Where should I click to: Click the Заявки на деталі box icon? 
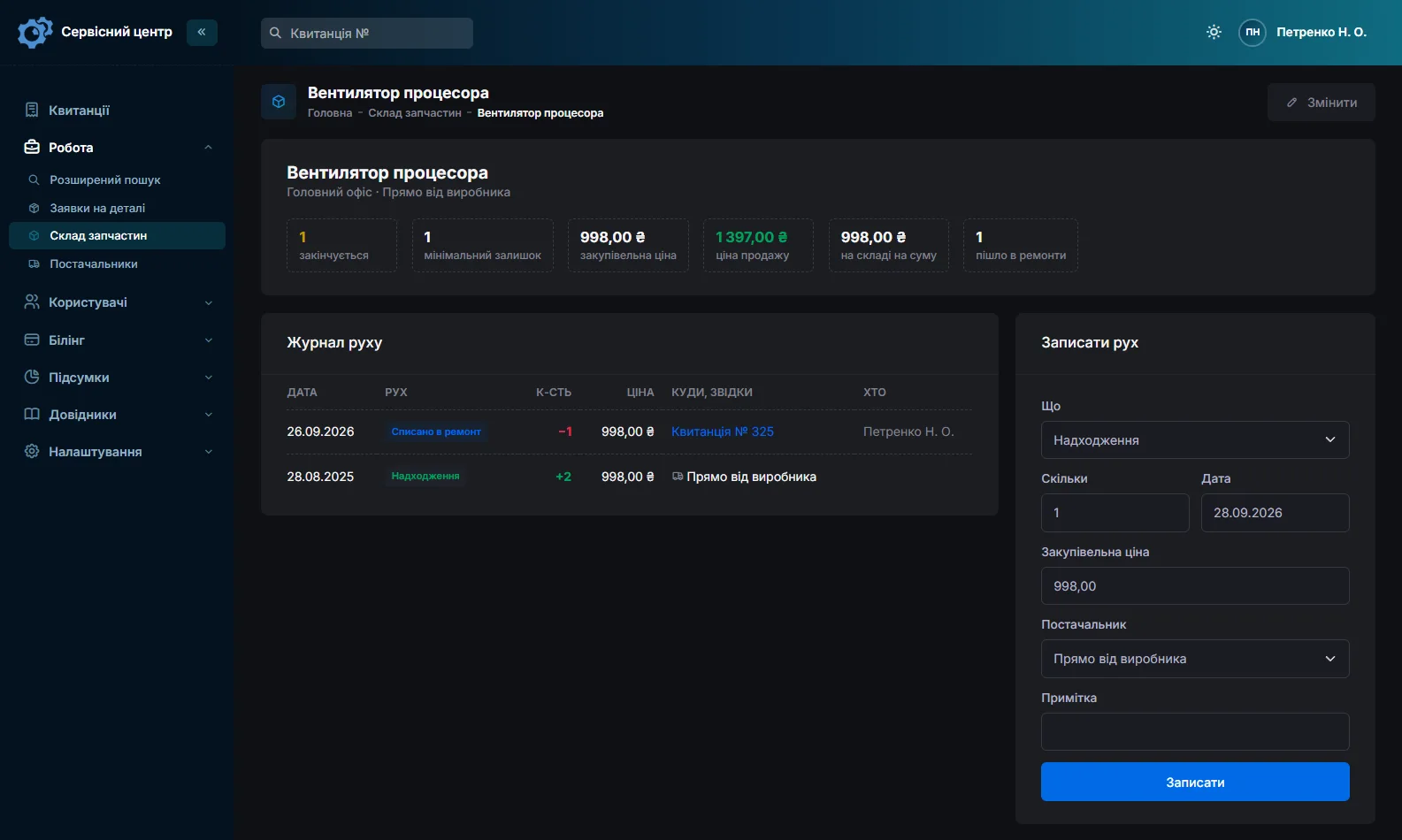(x=34, y=208)
